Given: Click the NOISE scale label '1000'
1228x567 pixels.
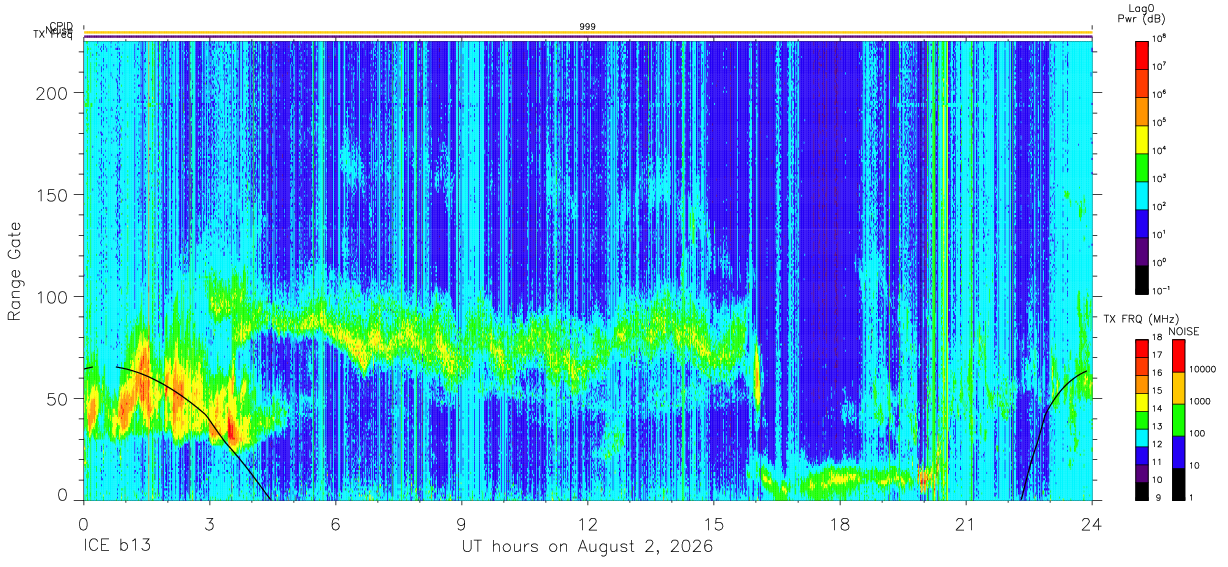Looking at the screenshot, I should 1198,401.
